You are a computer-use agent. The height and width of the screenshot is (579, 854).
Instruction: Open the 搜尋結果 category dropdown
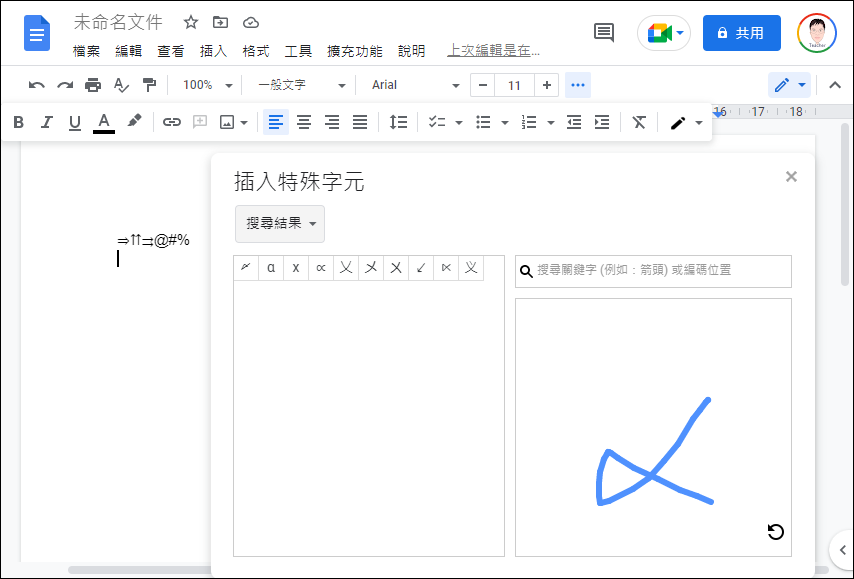click(x=280, y=223)
